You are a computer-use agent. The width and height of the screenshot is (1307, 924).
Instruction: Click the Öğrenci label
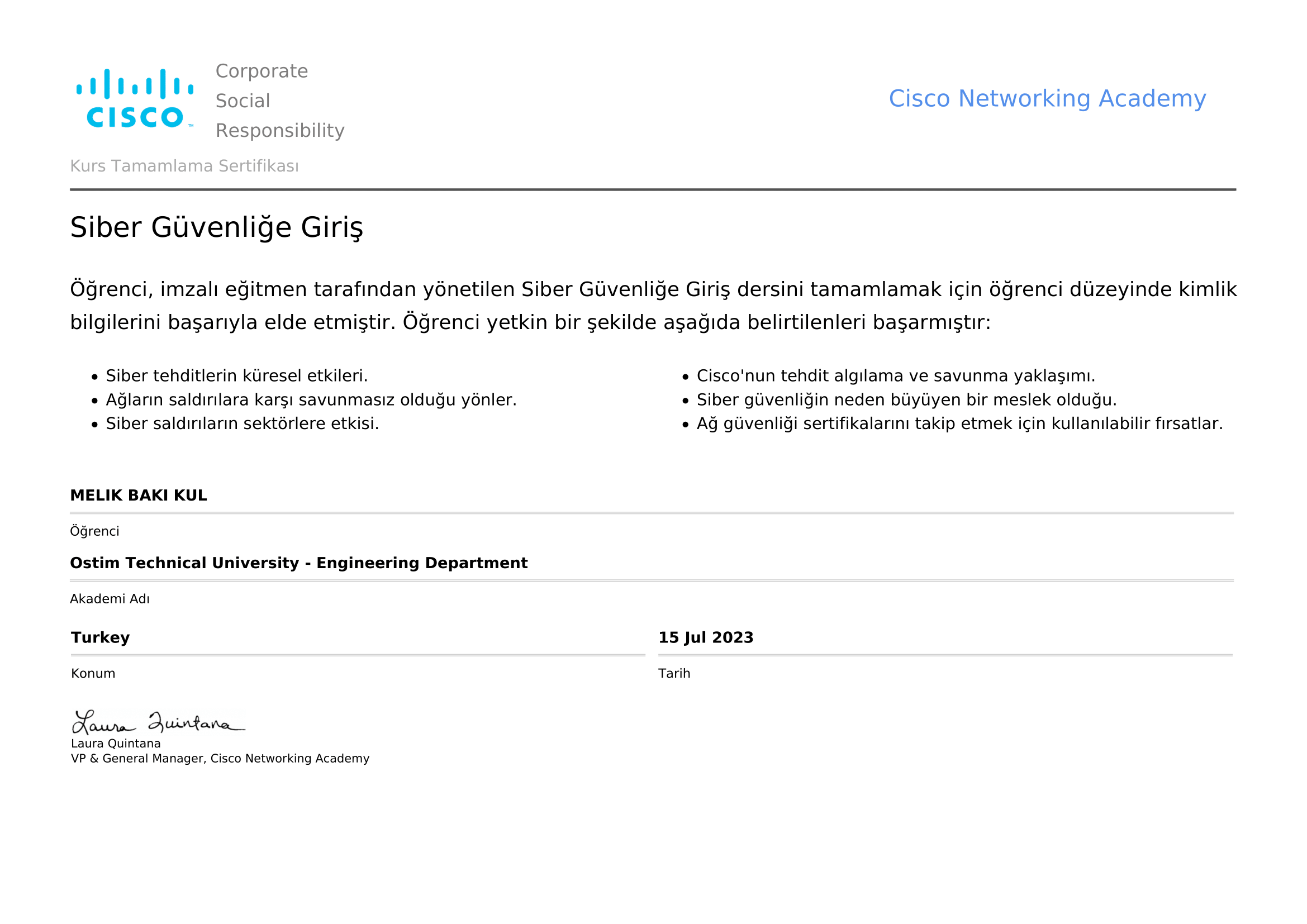(94, 531)
